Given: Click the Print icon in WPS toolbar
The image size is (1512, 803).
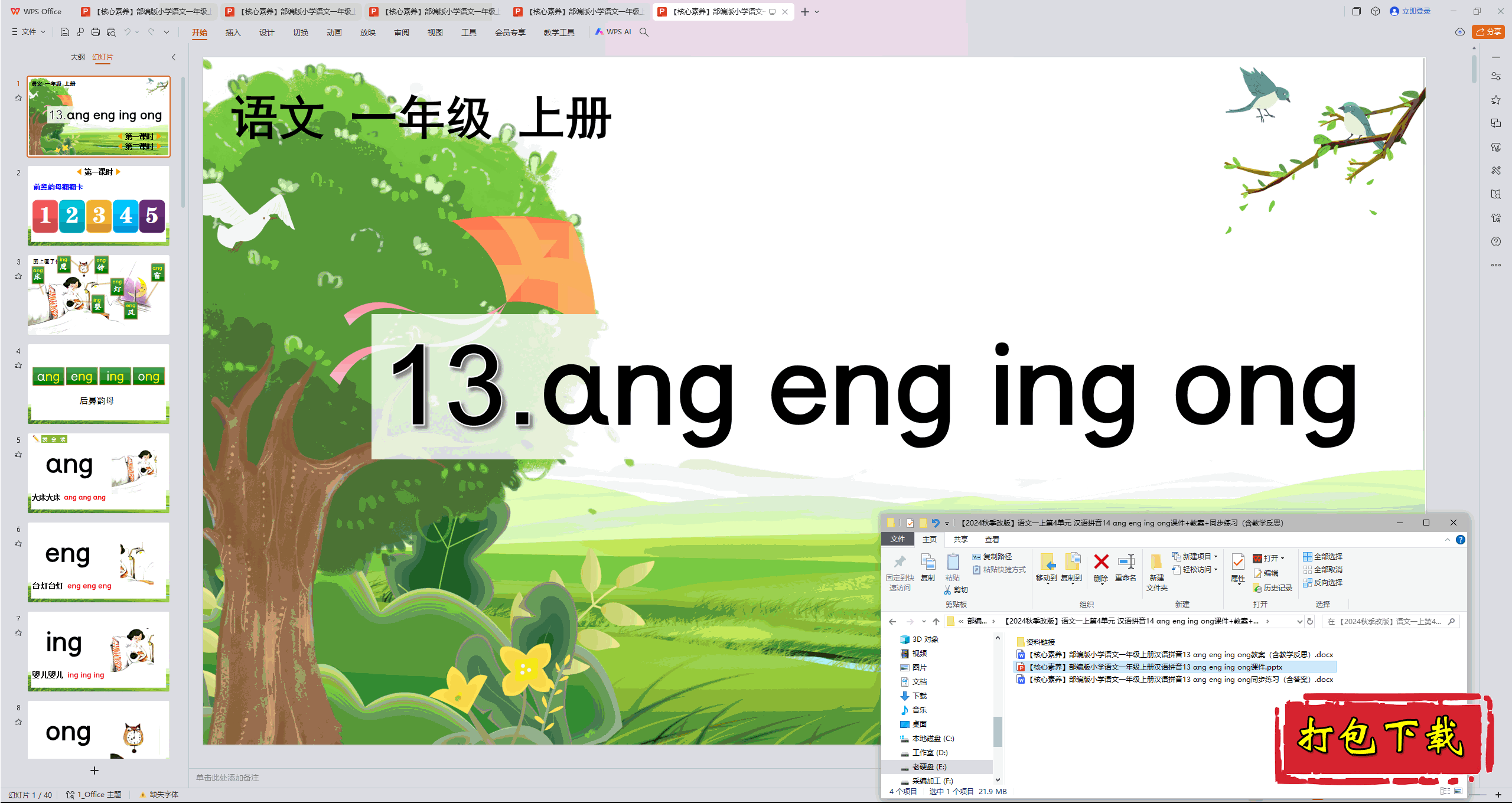Looking at the screenshot, I should pyautogui.click(x=95, y=32).
